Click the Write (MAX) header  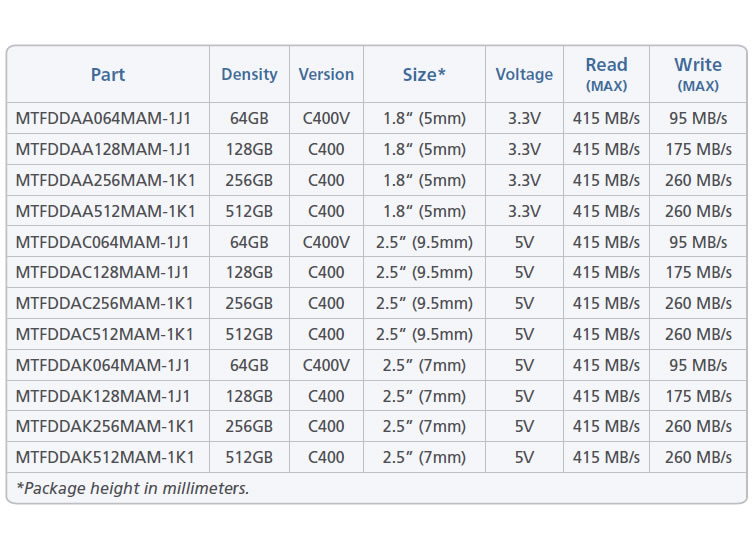click(x=698, y=74)
